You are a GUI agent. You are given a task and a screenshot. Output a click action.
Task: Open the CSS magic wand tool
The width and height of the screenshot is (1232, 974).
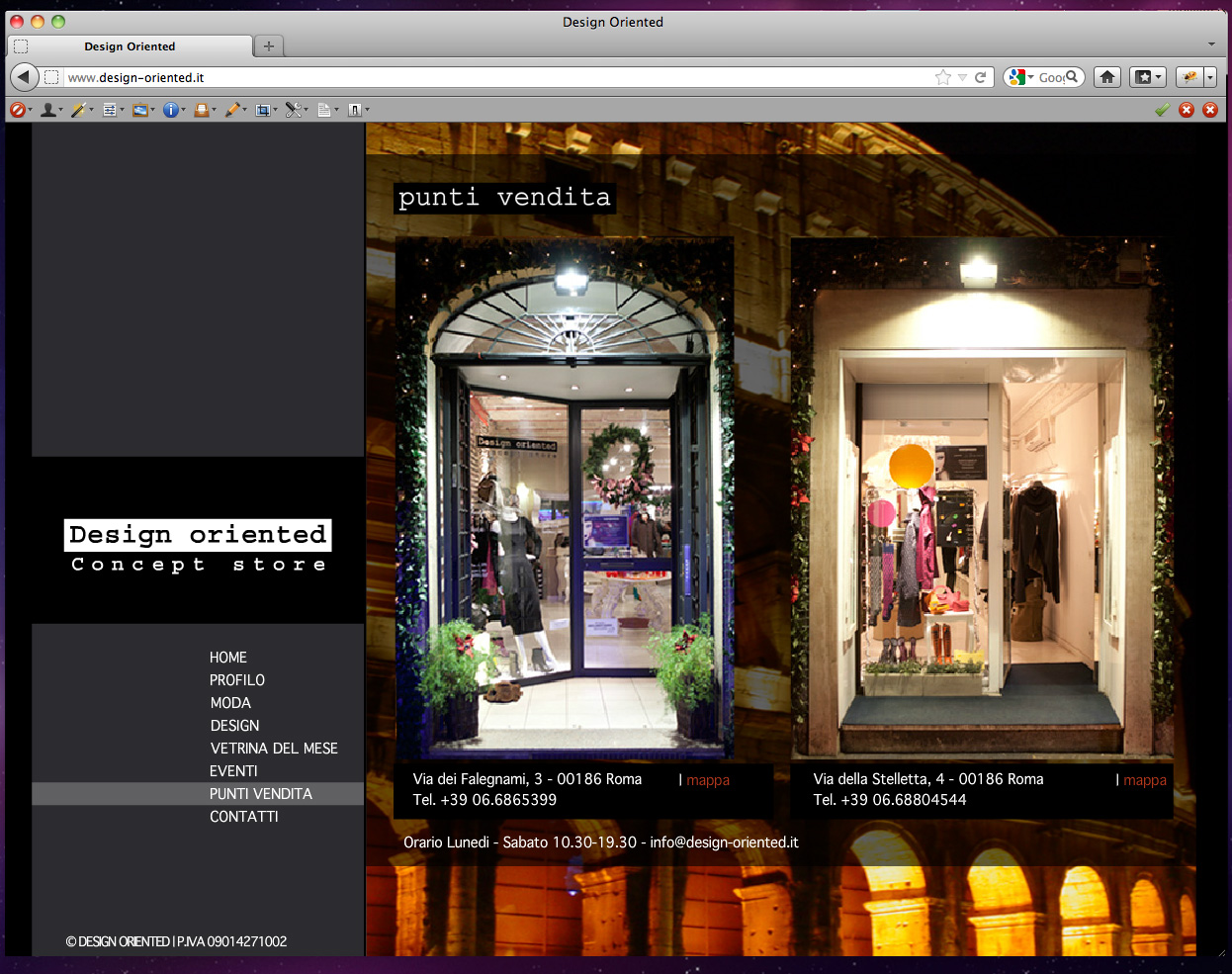coord(78,110)
